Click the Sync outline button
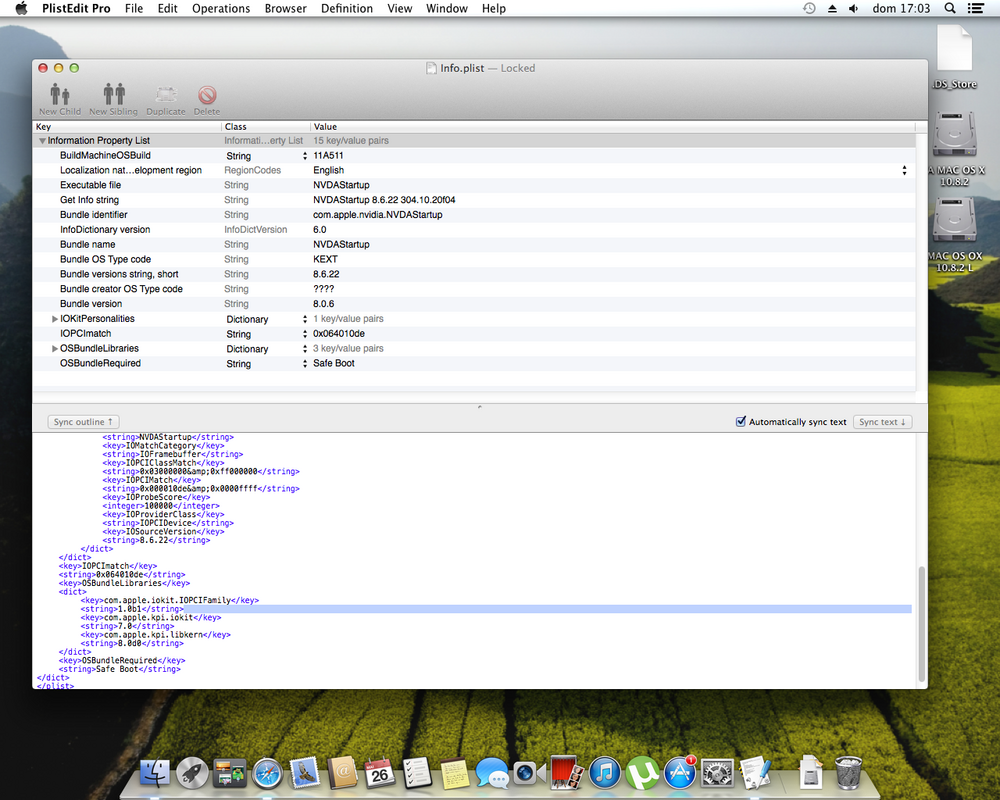Viewport: 1000px width, 800px height. click(85, 422)
